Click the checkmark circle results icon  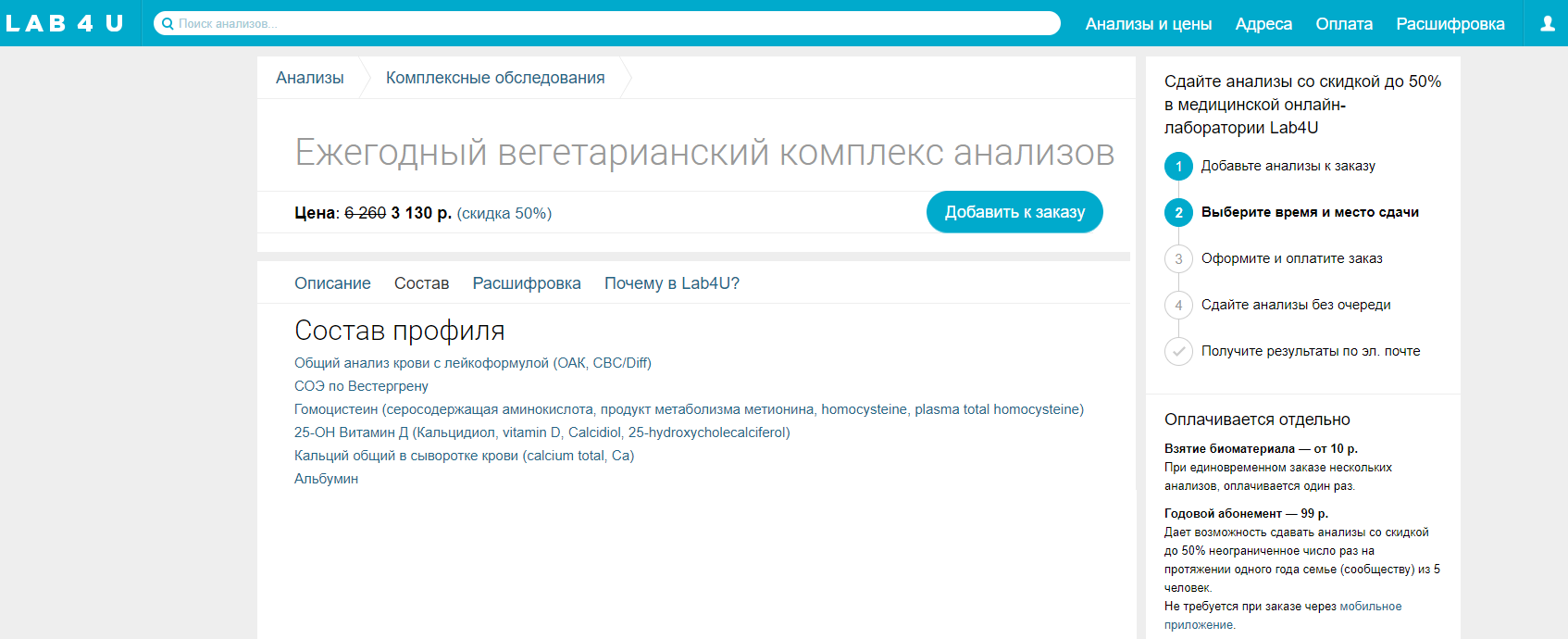click(1178, 351)
